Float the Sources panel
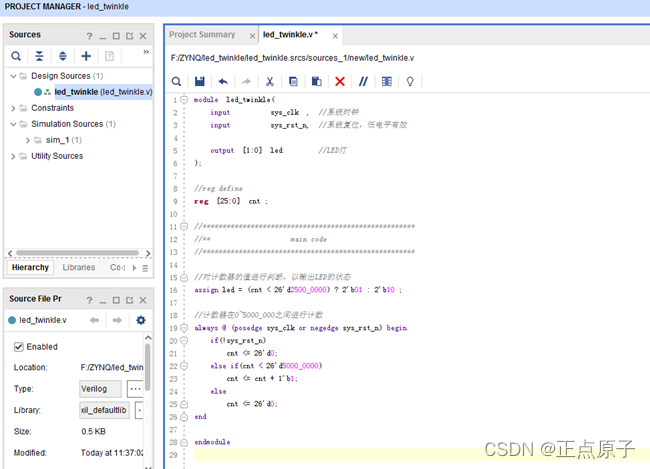 tap(130, 36)
